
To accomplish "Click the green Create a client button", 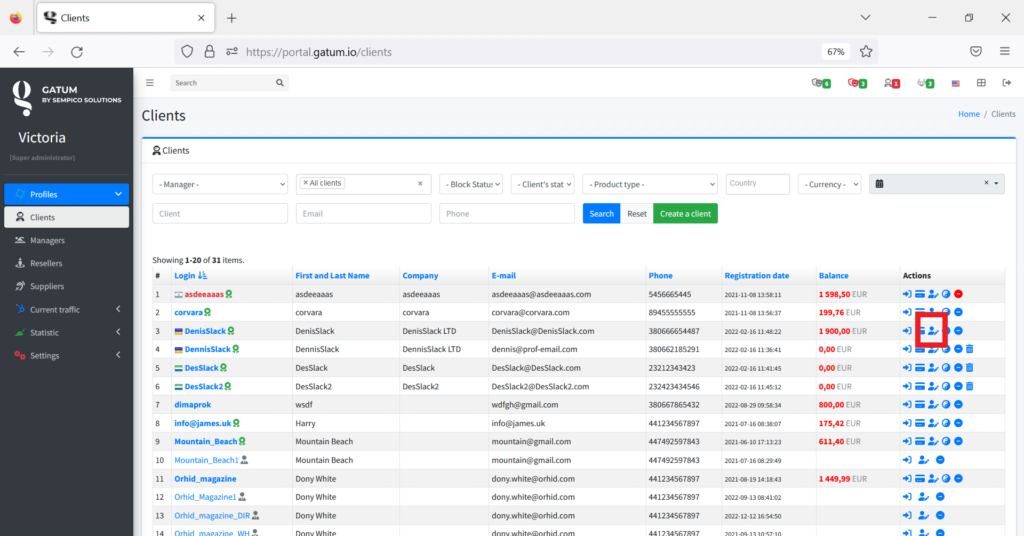I will (x=685, y=214).
